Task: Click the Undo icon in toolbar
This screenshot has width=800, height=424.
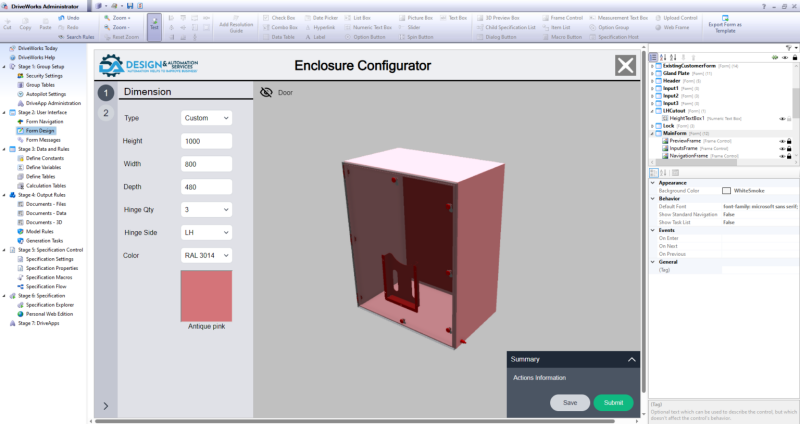Action: point(61,18)
